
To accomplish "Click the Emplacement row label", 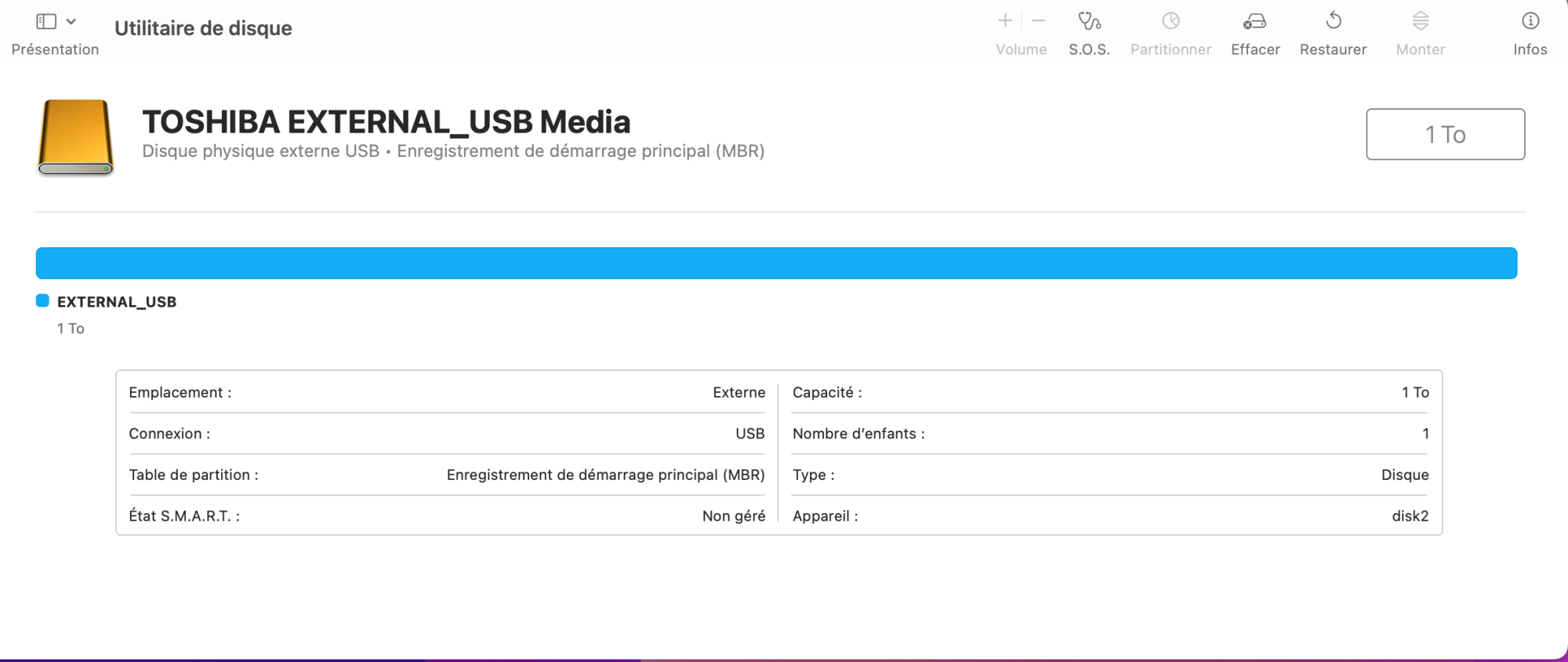I will coord(180,392).
